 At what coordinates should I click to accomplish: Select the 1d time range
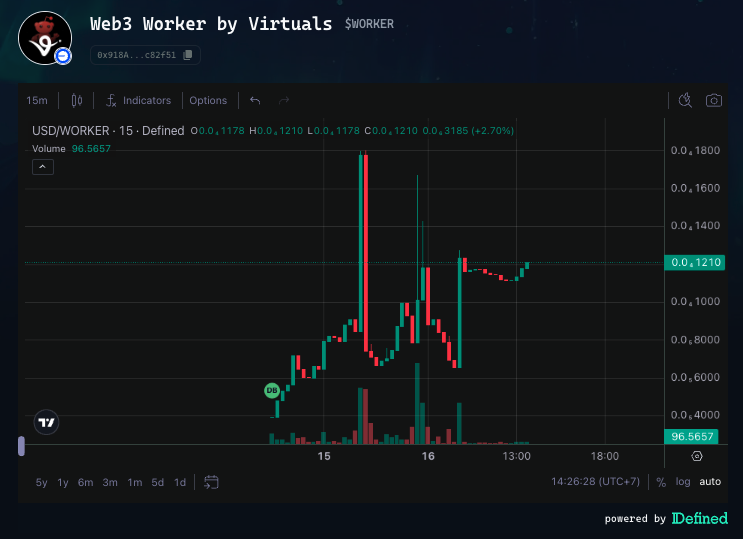pyautogui.click(x=180, y=483)
